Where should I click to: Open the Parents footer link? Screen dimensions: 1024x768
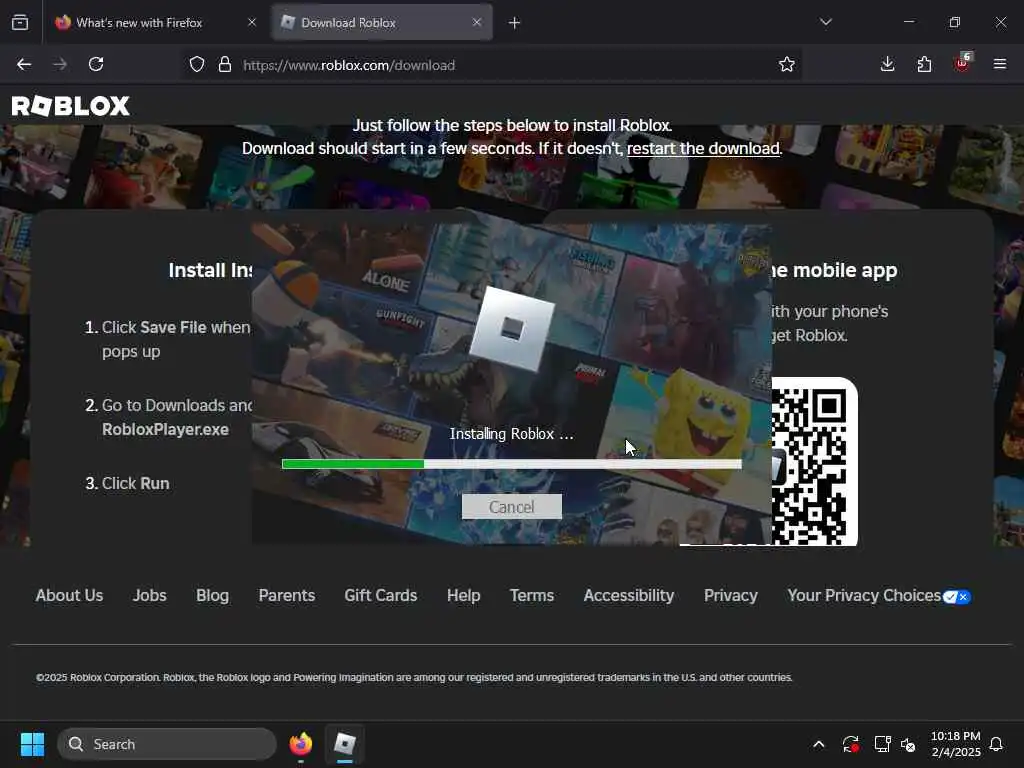click(x=287, y=596)
